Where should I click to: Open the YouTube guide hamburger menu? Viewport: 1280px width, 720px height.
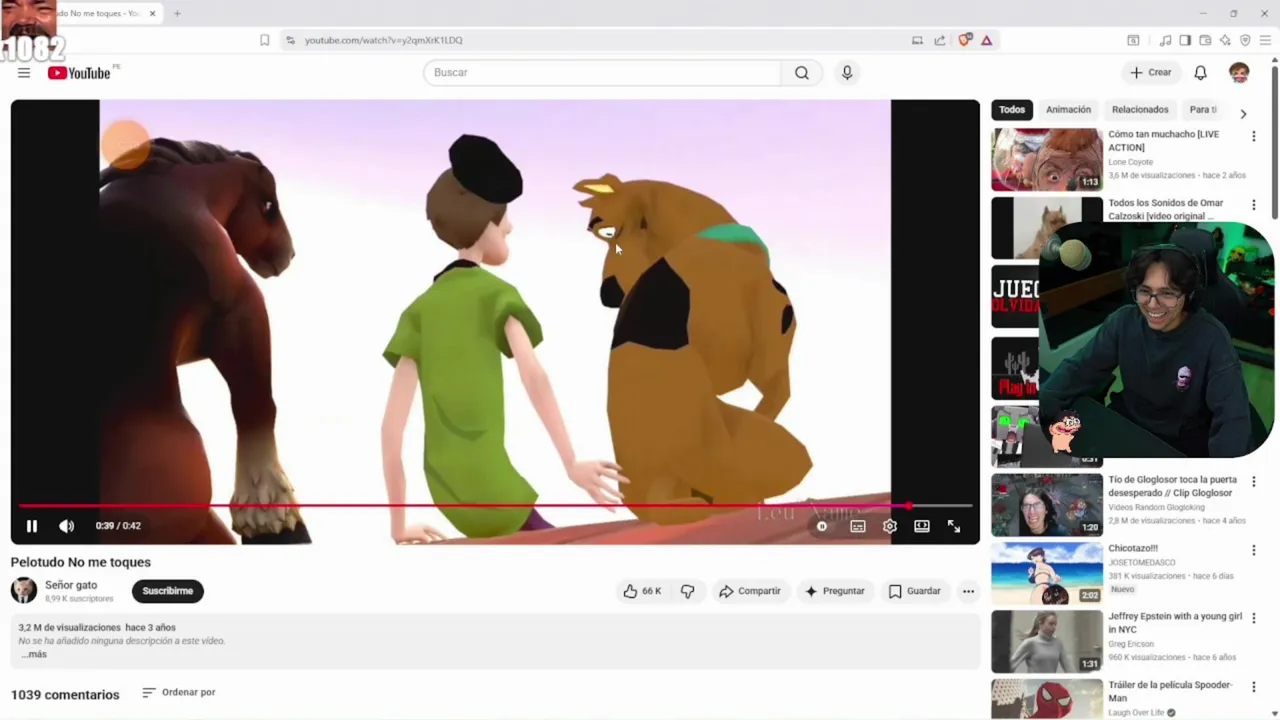click(24, 73)
